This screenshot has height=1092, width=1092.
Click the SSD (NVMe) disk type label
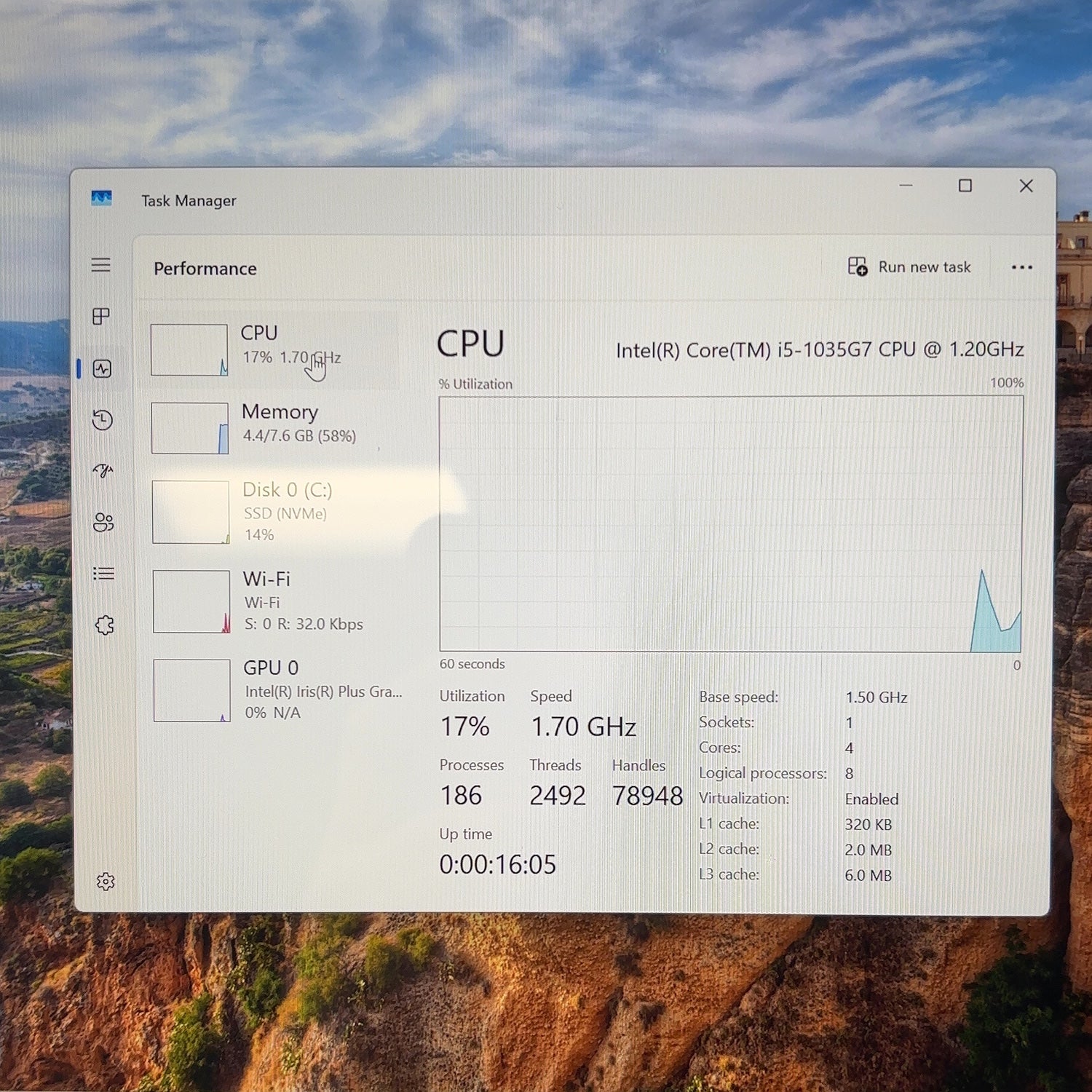coord(285,514)
